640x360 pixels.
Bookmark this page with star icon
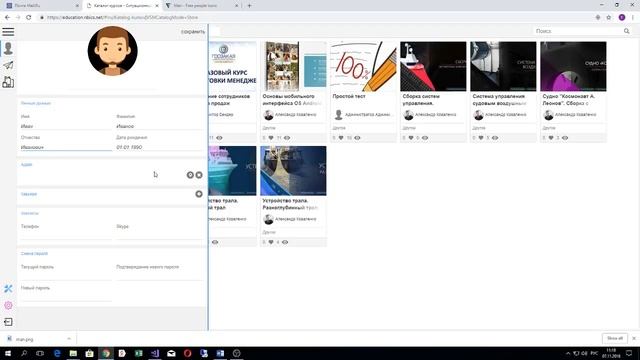pos(609,18)
